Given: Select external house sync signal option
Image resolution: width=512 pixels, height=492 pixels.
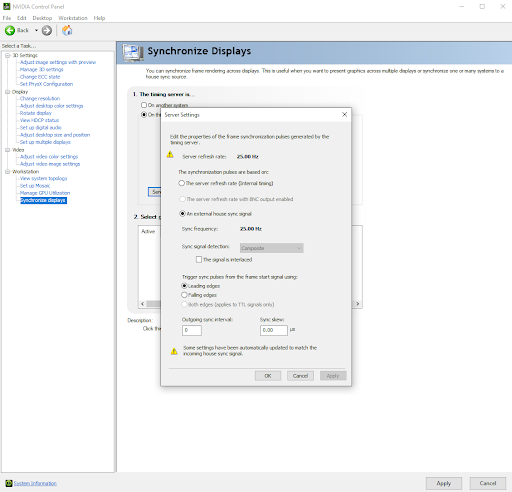Looking at the screenshot, I should [x=182, y=214].
